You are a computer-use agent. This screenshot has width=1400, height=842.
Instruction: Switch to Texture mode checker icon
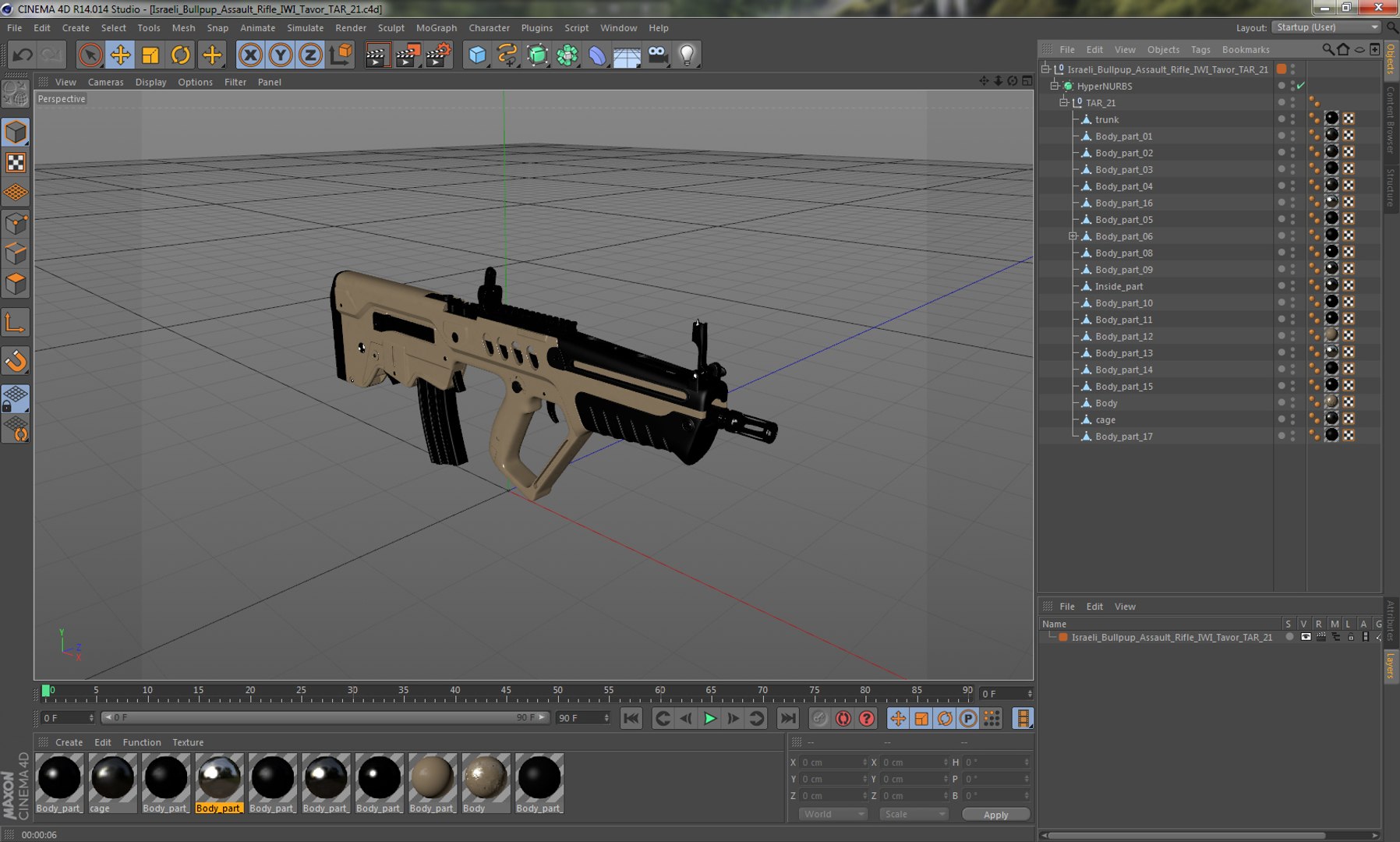16,162
